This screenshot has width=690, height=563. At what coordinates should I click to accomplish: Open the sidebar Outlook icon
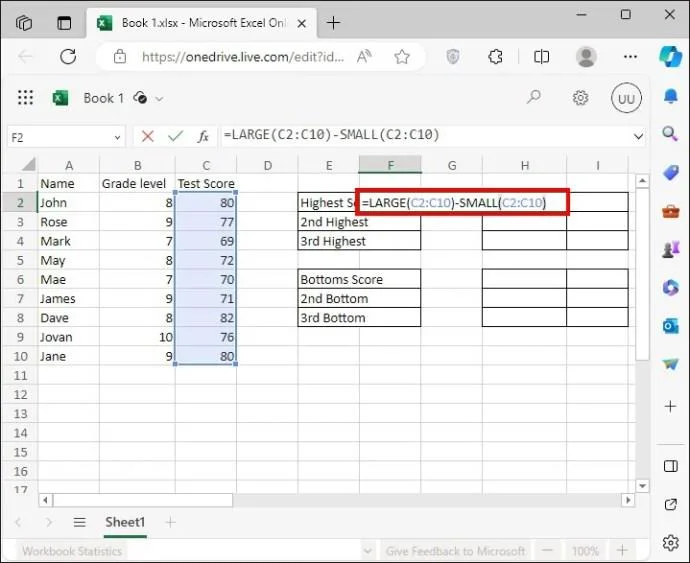(x=671, y=326)
